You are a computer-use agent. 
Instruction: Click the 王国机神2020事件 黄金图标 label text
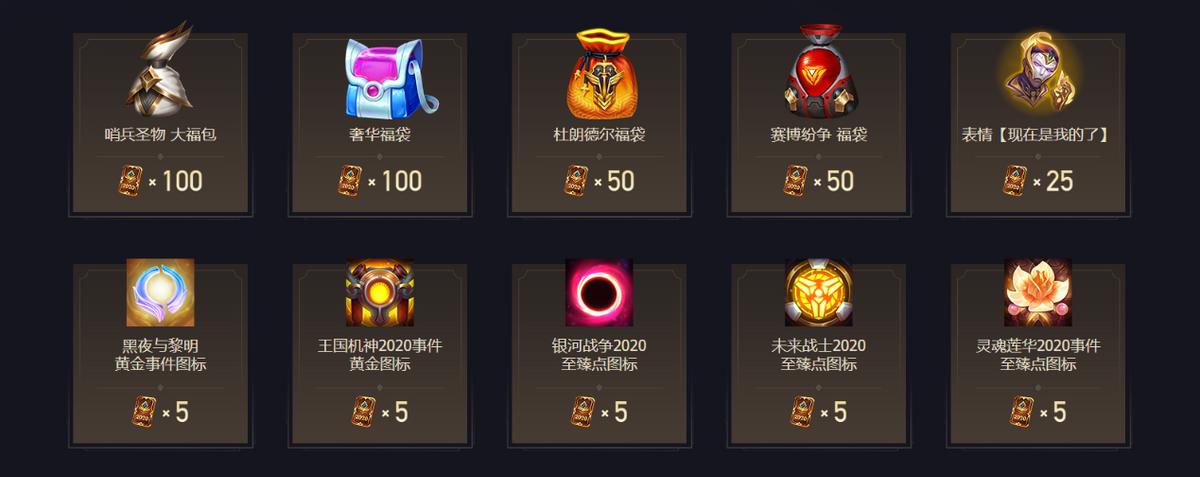[380, 355]
